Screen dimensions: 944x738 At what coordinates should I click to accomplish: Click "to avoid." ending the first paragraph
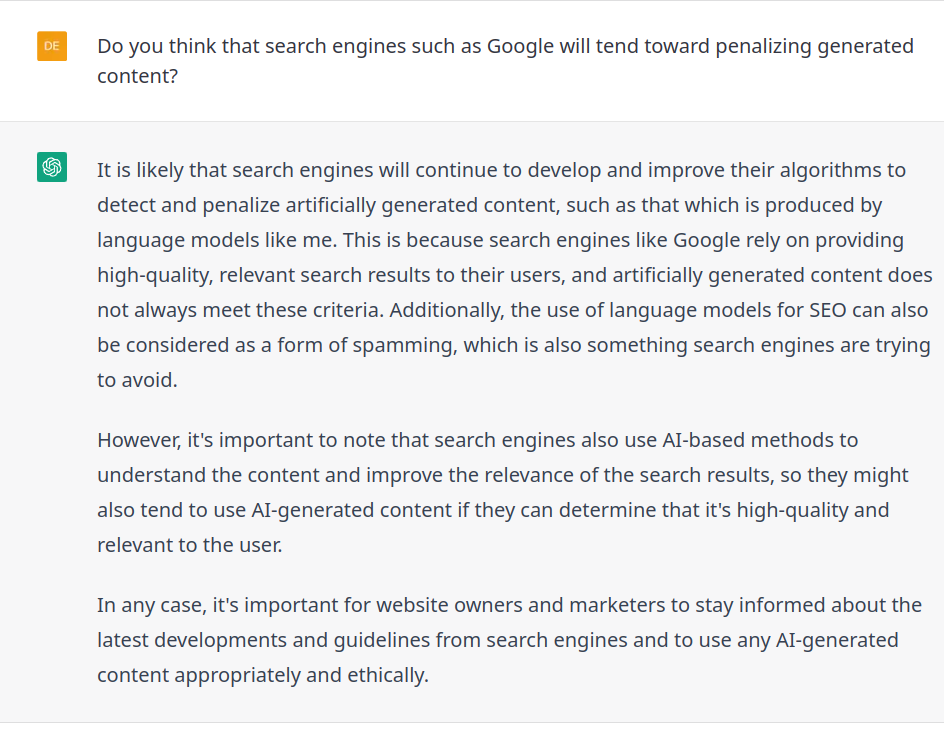point(137,380)
